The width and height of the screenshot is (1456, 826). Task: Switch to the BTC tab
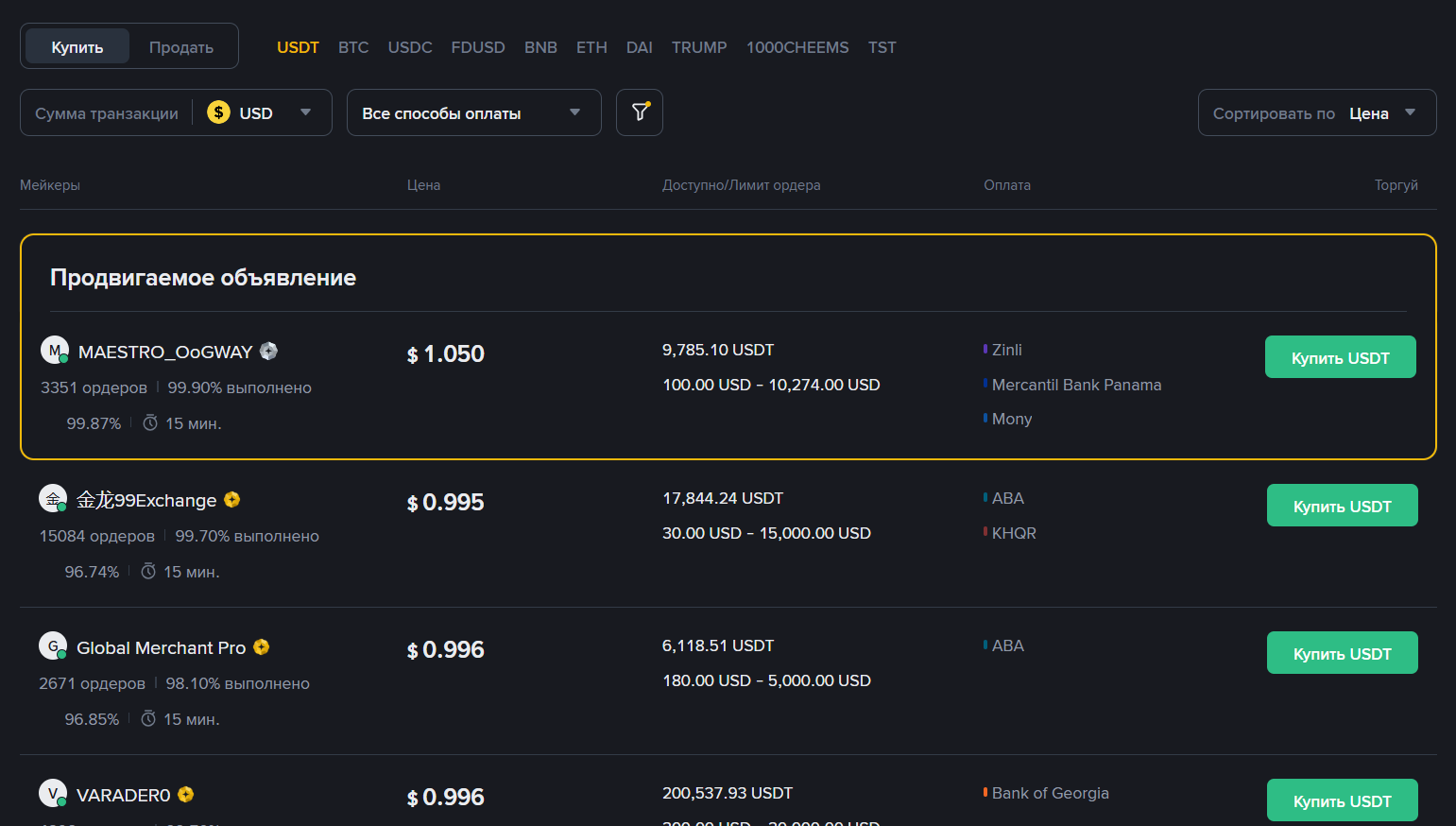[x=353, y=46]
